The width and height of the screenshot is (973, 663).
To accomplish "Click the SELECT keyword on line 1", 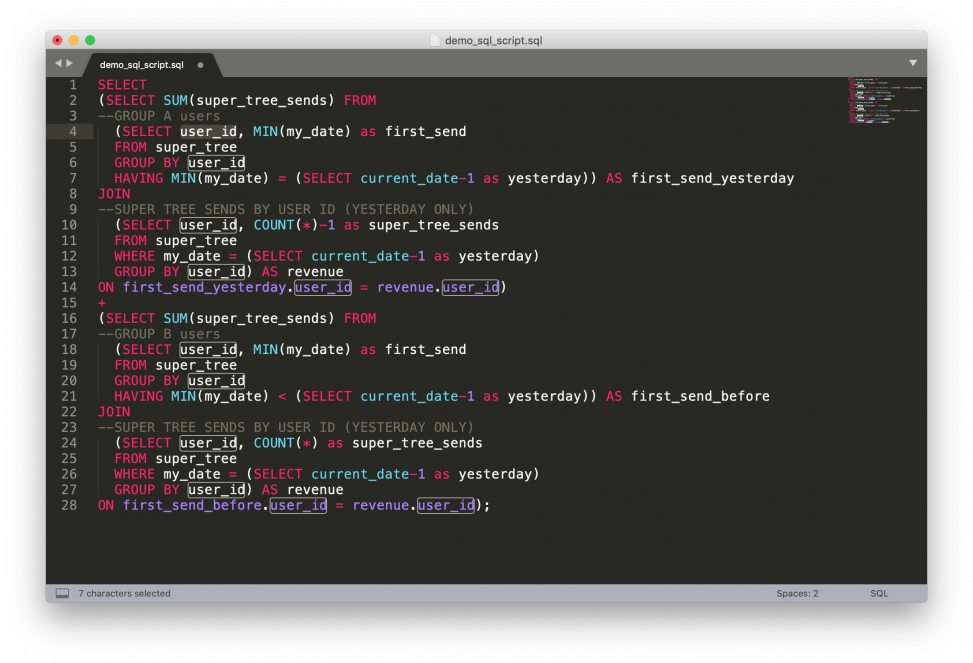I will 122,85.
